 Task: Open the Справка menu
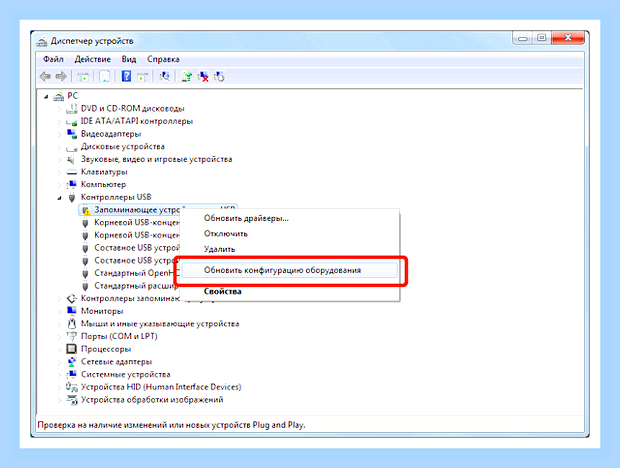[163, 59]
